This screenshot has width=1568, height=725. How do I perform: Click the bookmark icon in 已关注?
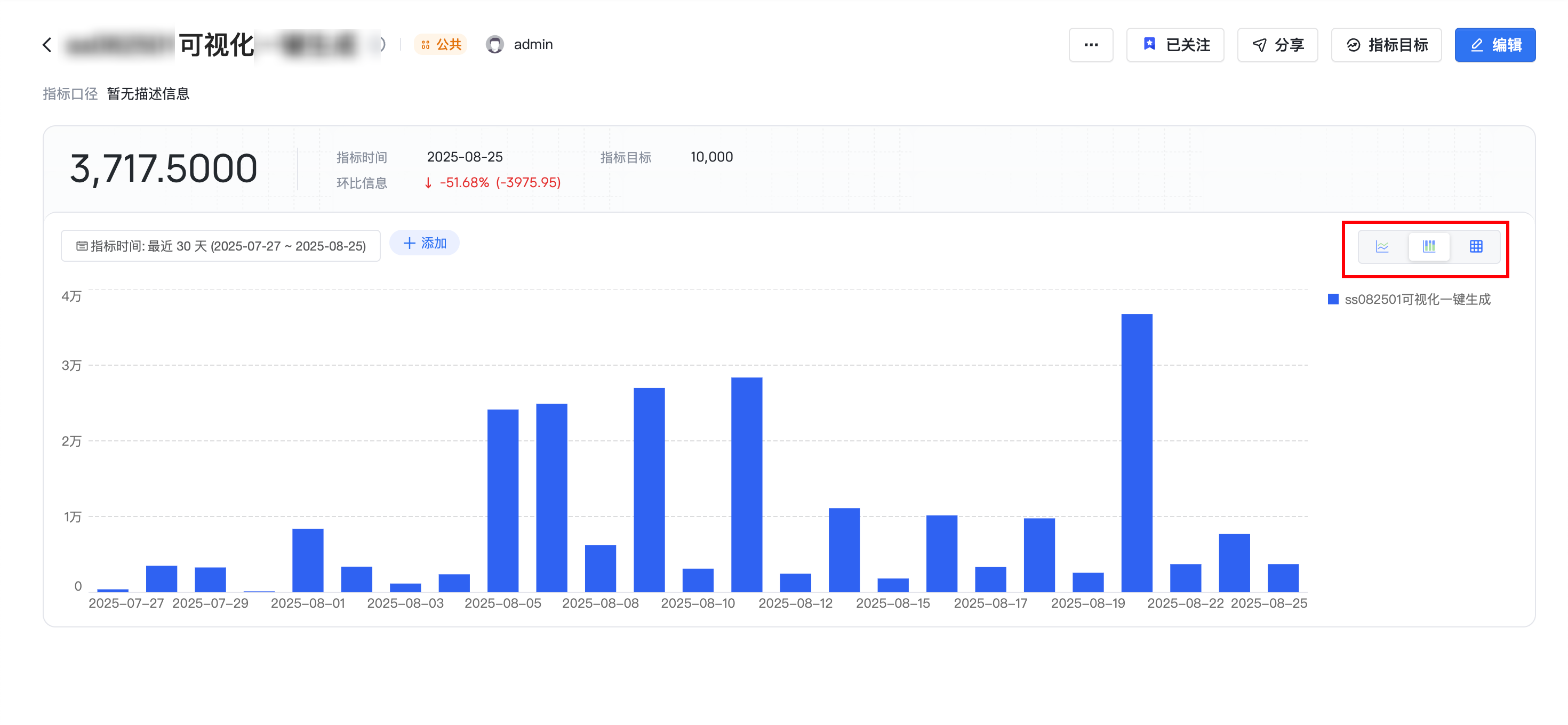(1149, 44)
